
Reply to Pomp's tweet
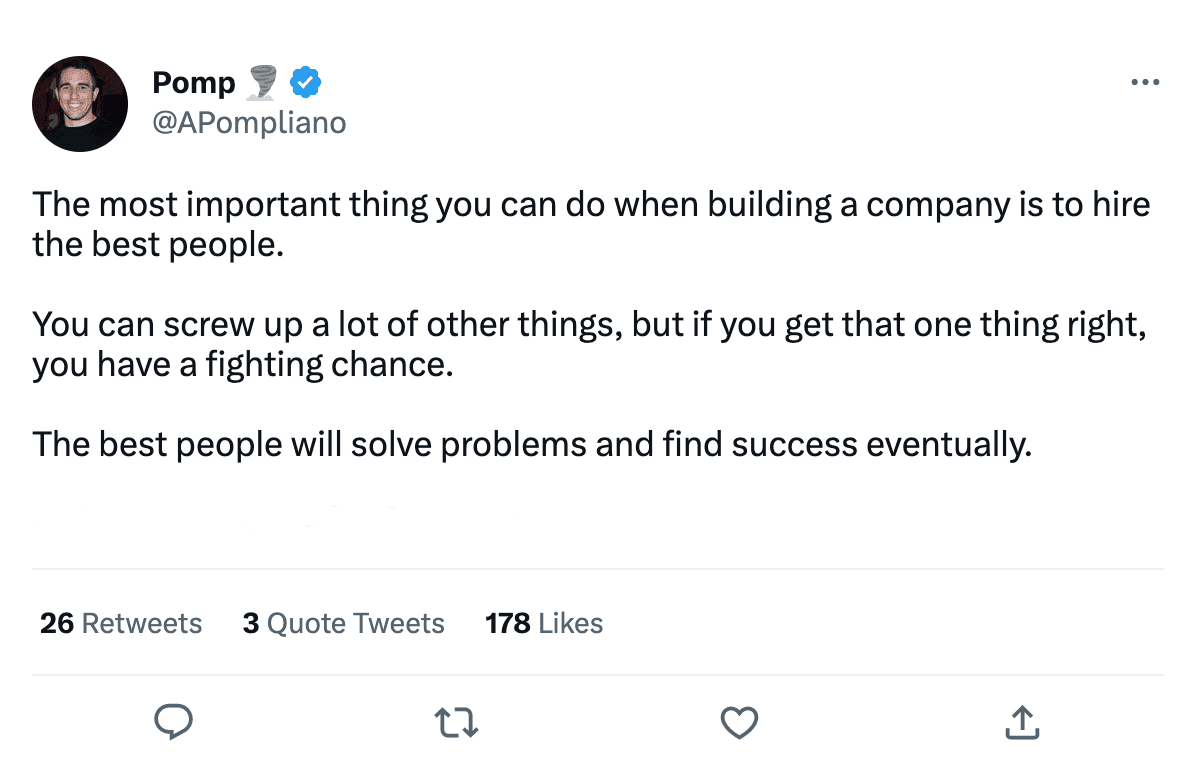(173, 721)
